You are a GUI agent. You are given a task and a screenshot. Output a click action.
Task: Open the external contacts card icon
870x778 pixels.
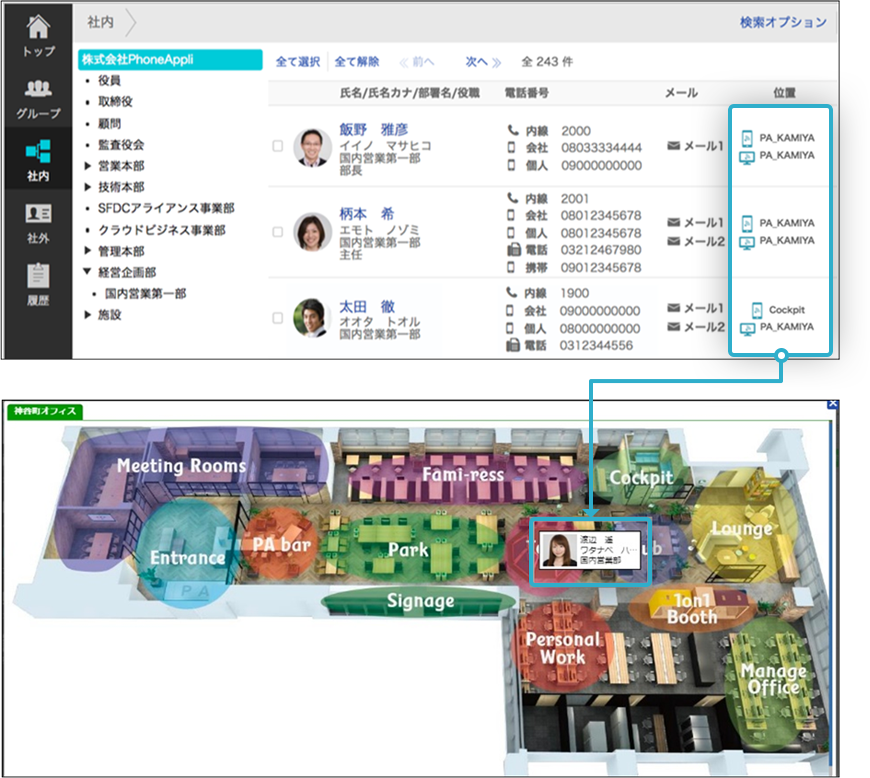tap(37, 214)
